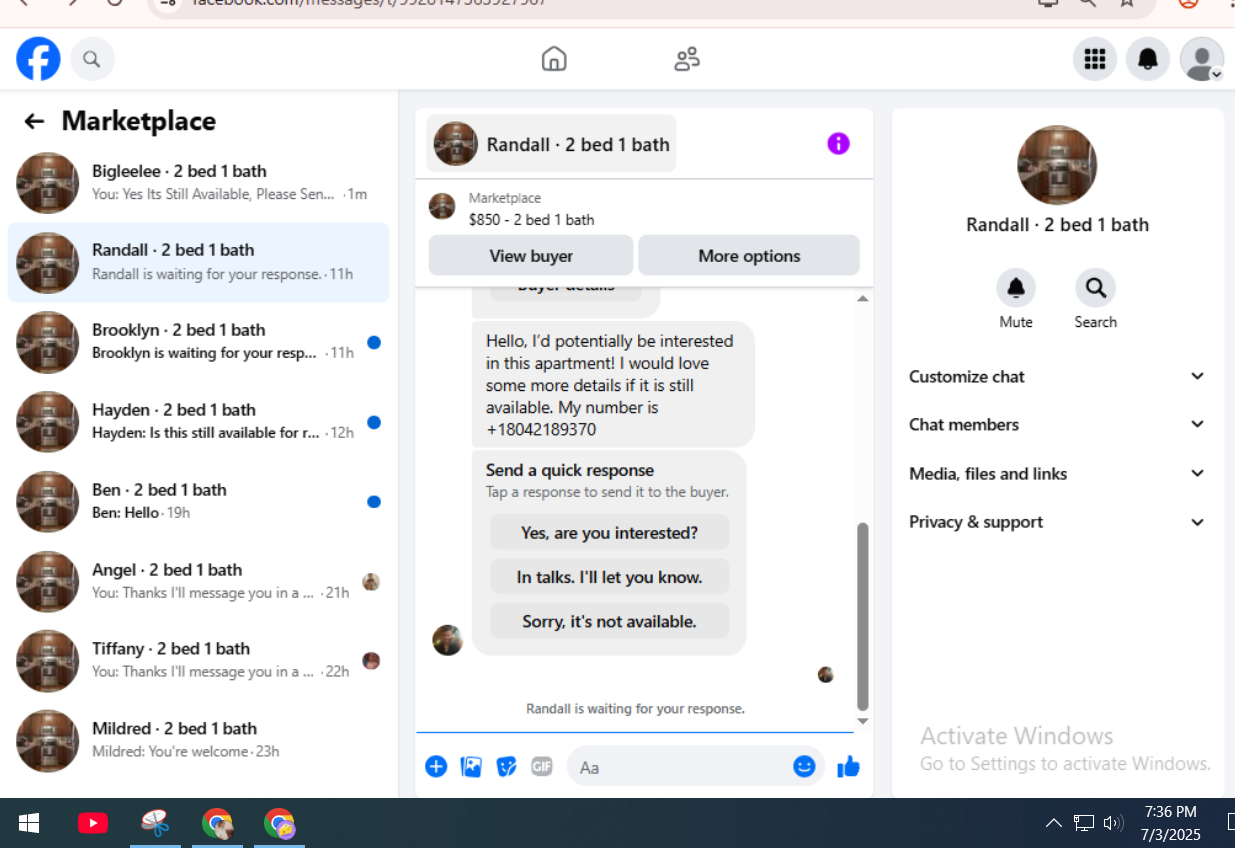Open the Brooklyn conversation
The image size is (1235, 848).
pos(198,342)
